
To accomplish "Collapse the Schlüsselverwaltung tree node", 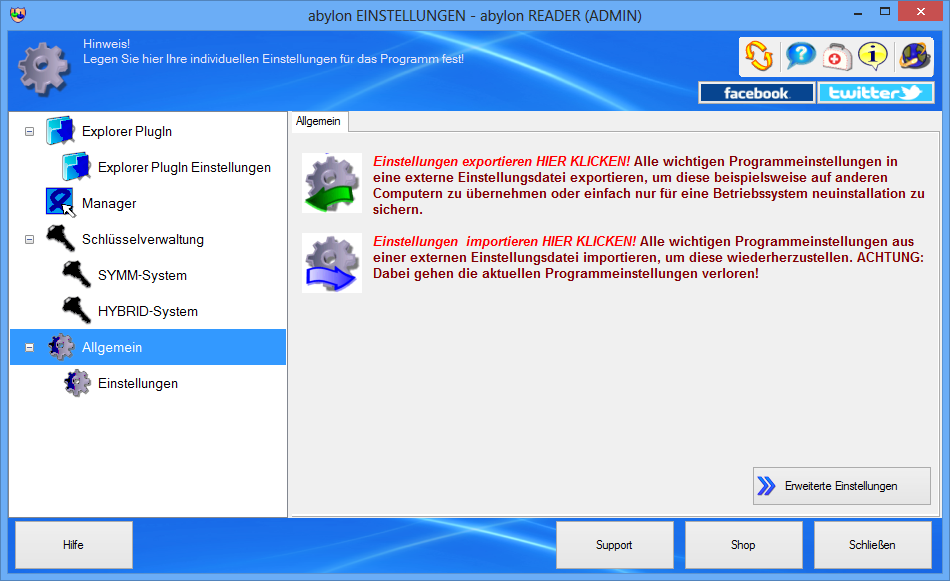I will click(x=29, y=239).
